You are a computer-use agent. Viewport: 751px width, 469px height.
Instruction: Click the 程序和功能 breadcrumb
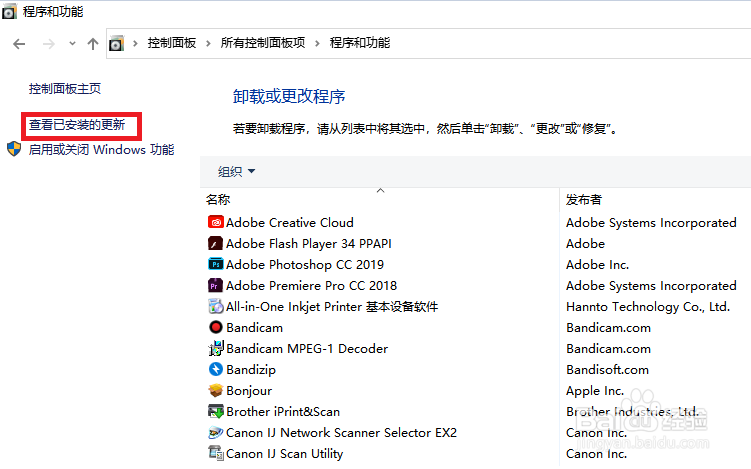[360, 43]
